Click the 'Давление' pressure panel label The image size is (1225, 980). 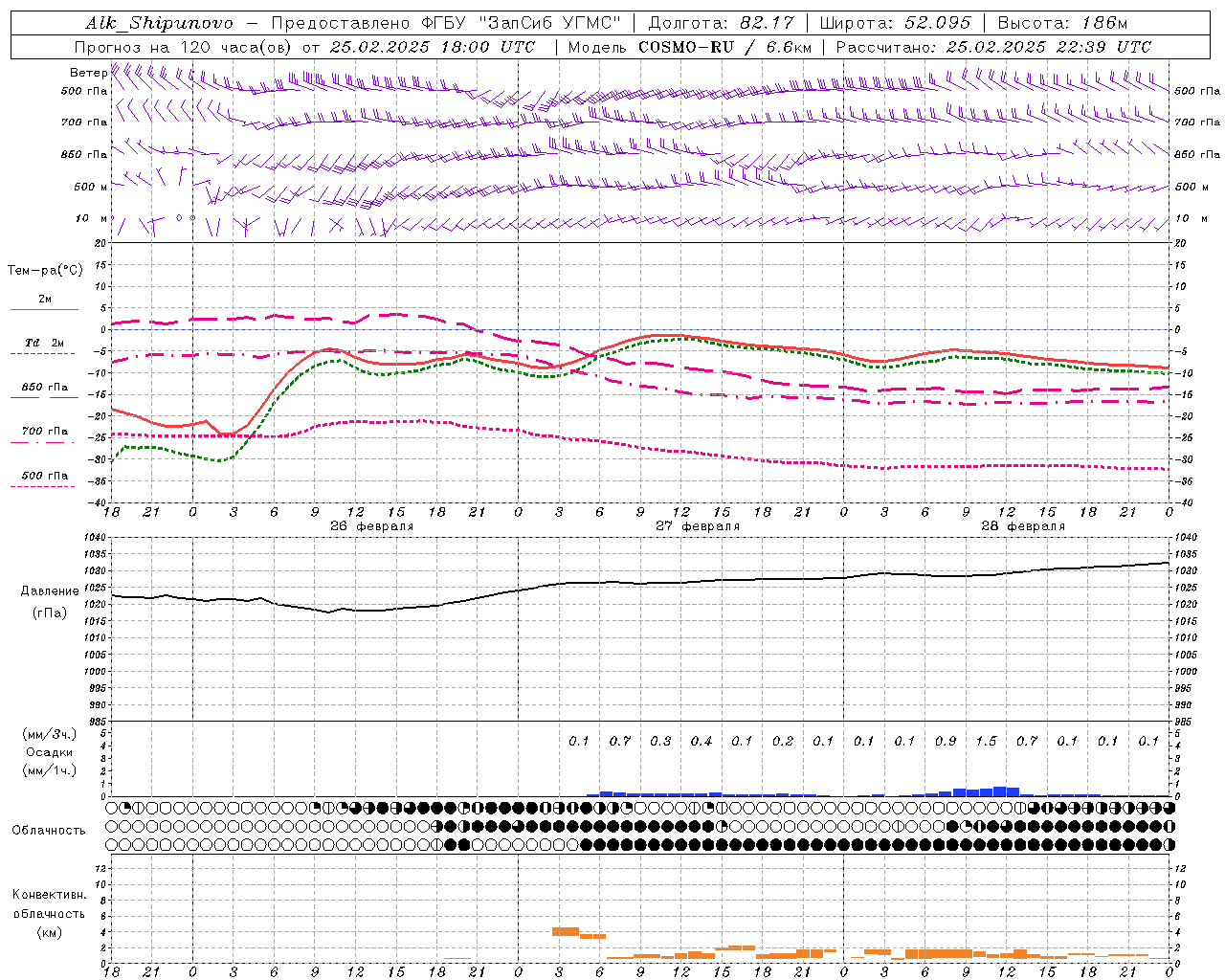pyautogui.click(x=50, y=591)
